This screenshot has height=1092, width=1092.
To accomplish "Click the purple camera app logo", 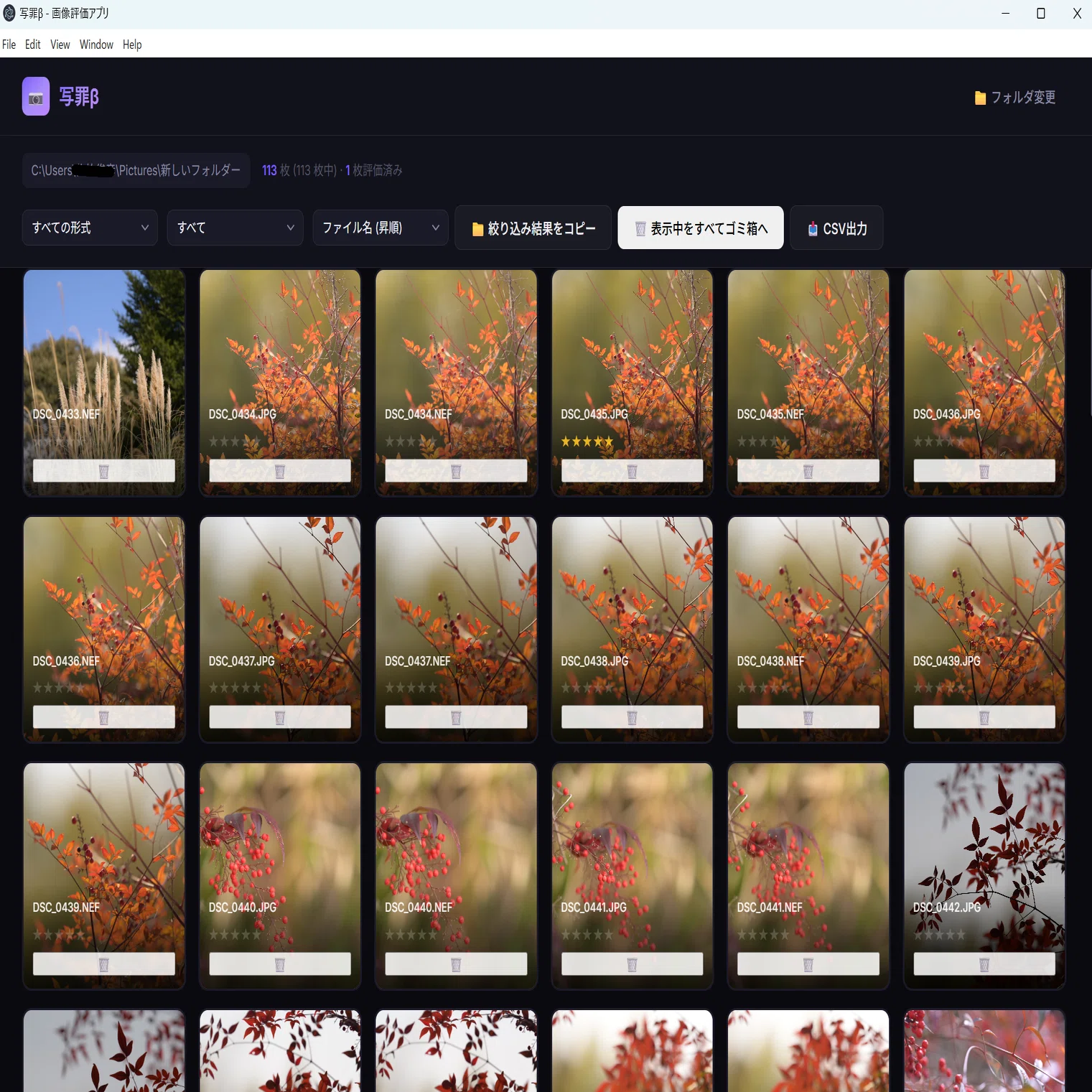I will coord(36,96).
